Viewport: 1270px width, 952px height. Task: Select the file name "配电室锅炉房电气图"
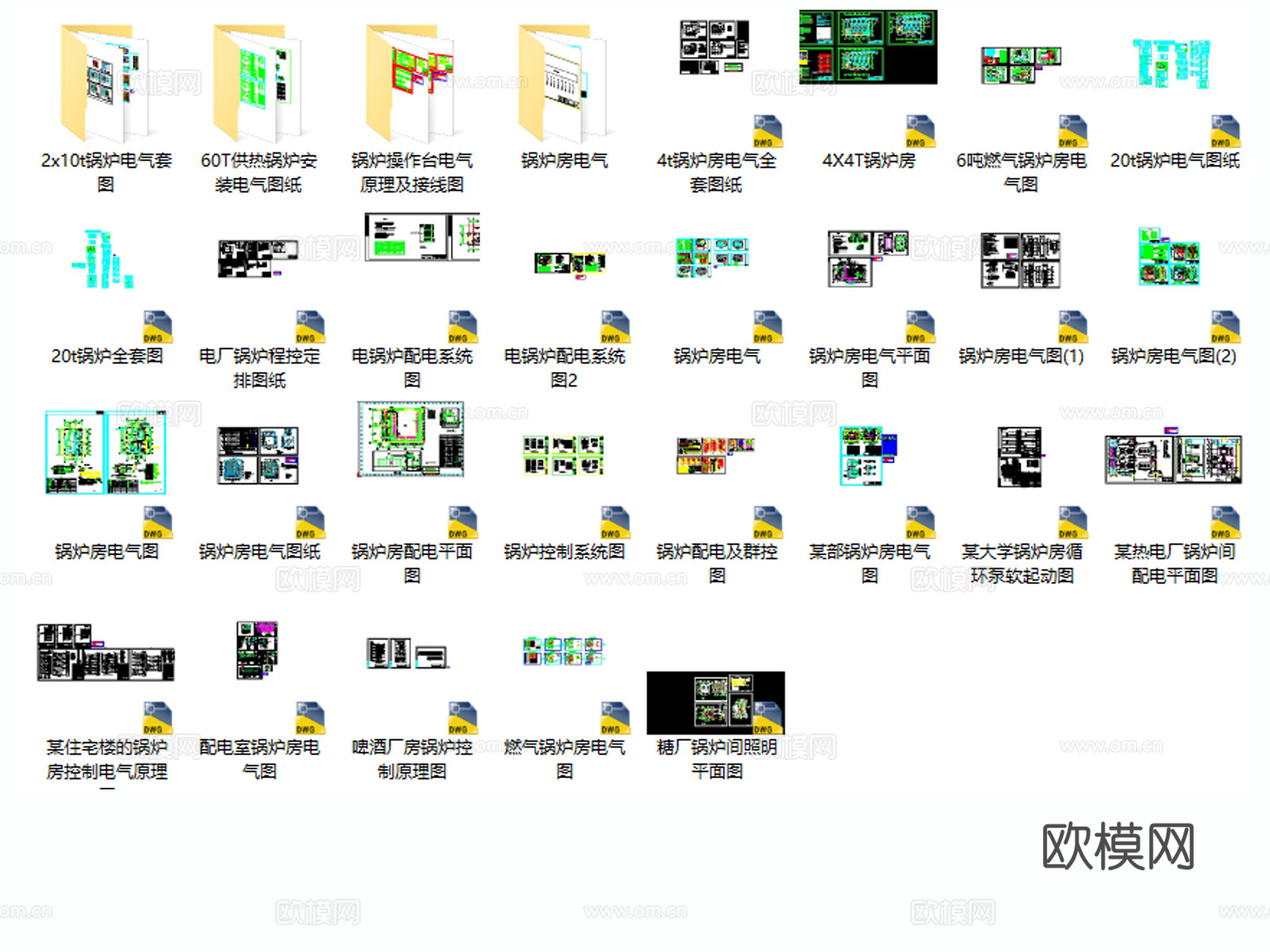[x=259, y=759]
